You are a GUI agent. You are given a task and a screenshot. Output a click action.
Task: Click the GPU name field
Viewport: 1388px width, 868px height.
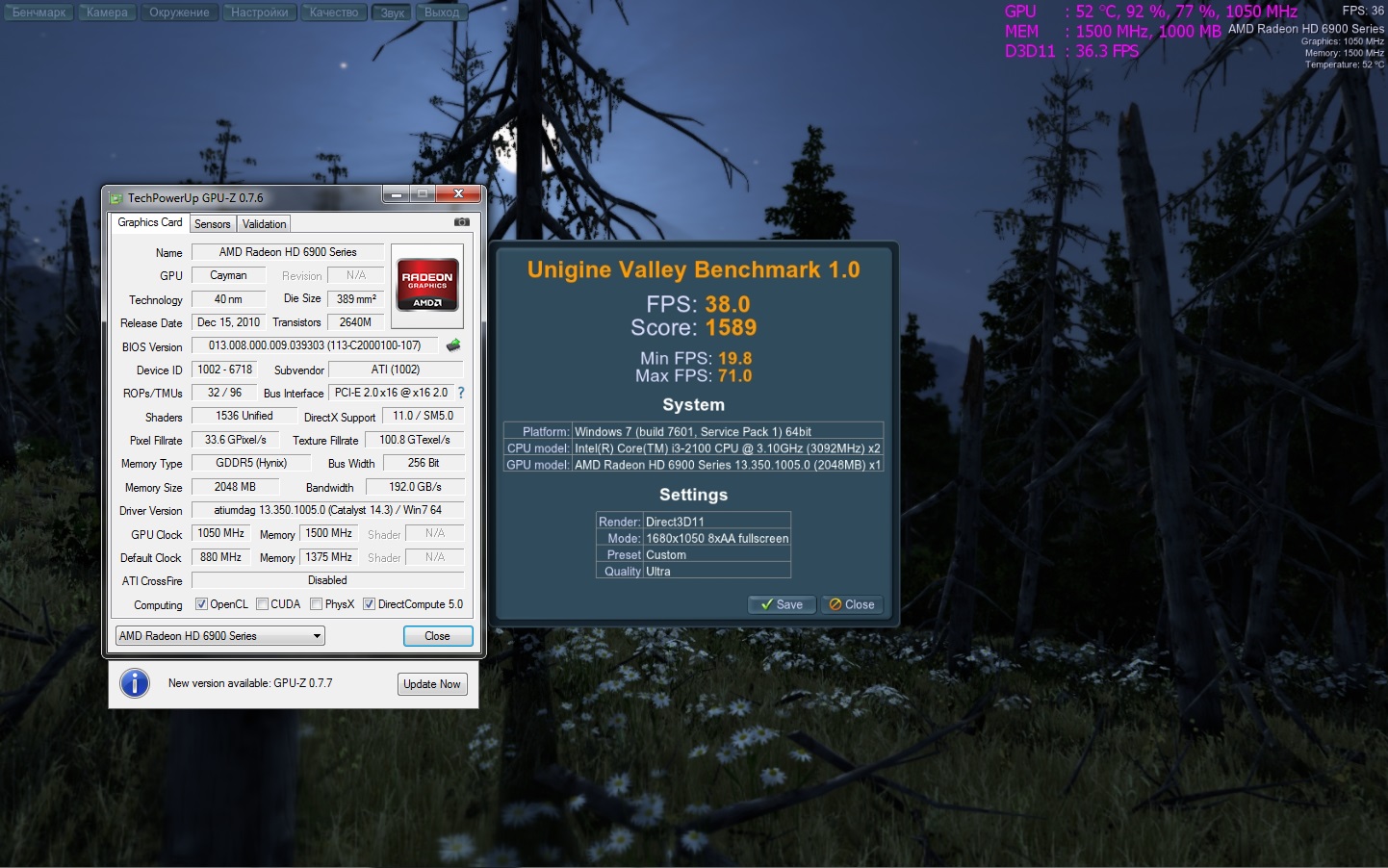point(288,252)
